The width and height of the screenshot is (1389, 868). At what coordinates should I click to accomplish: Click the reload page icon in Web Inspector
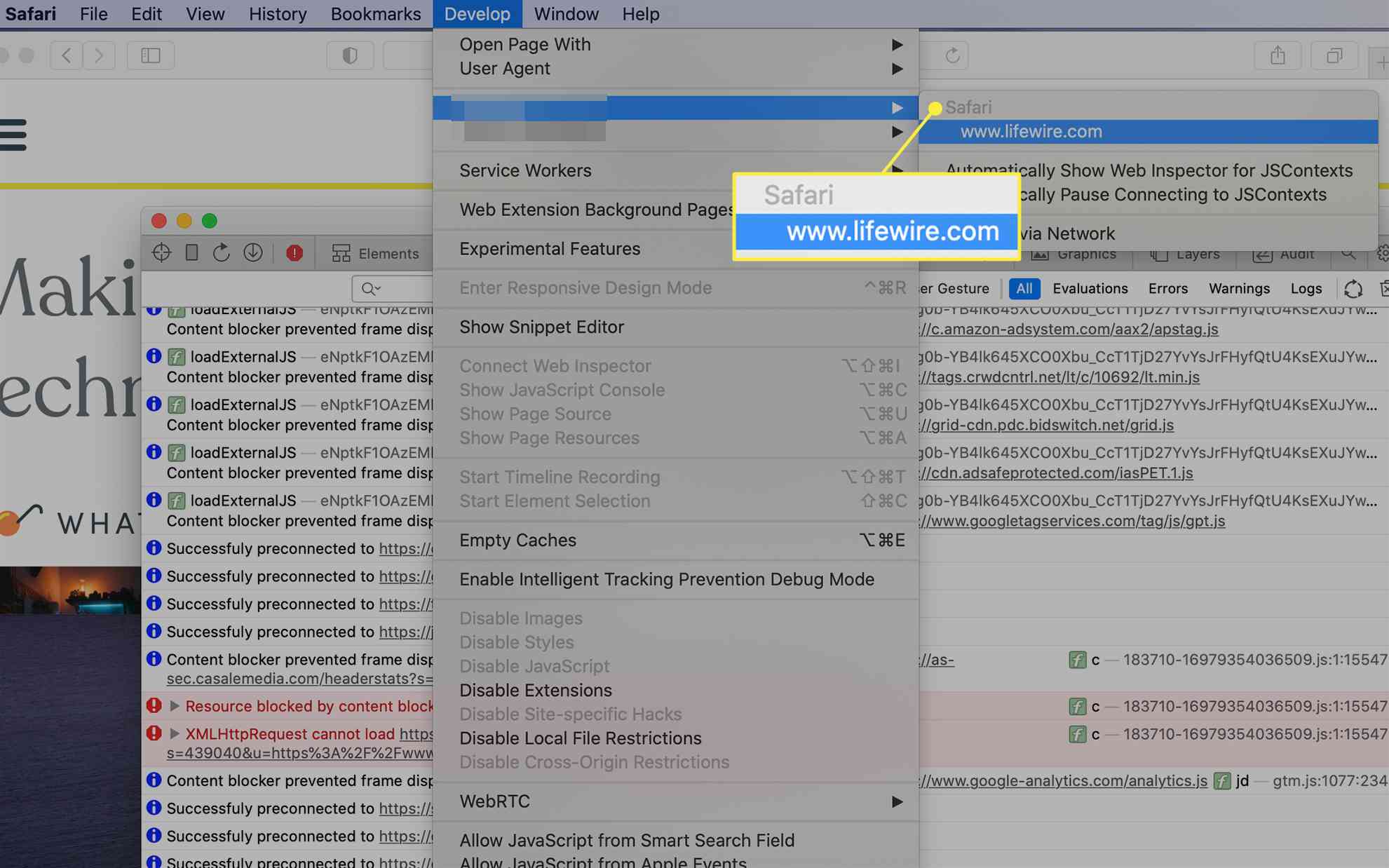click(222, 252)
